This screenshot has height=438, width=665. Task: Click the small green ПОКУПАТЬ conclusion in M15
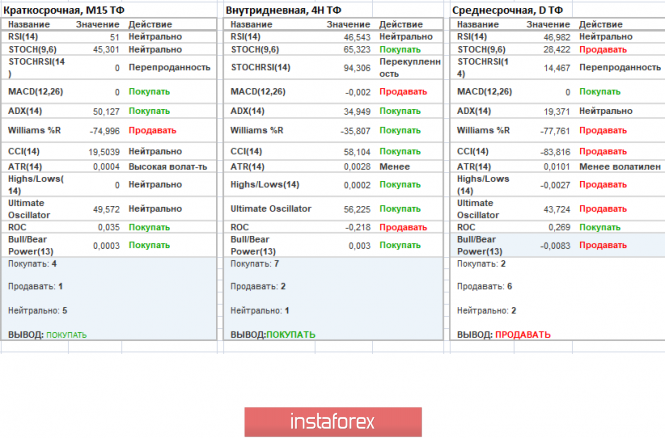pyautogui.click(x=67, y=335)
